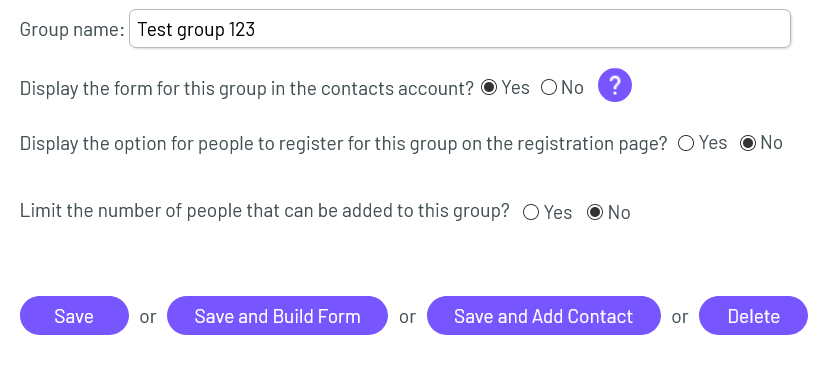This screenshot has width=831, height=368.
Task: Select Yes radio for displaying form in contacts account
Action: pyautogui.click(x=489, y=87)
